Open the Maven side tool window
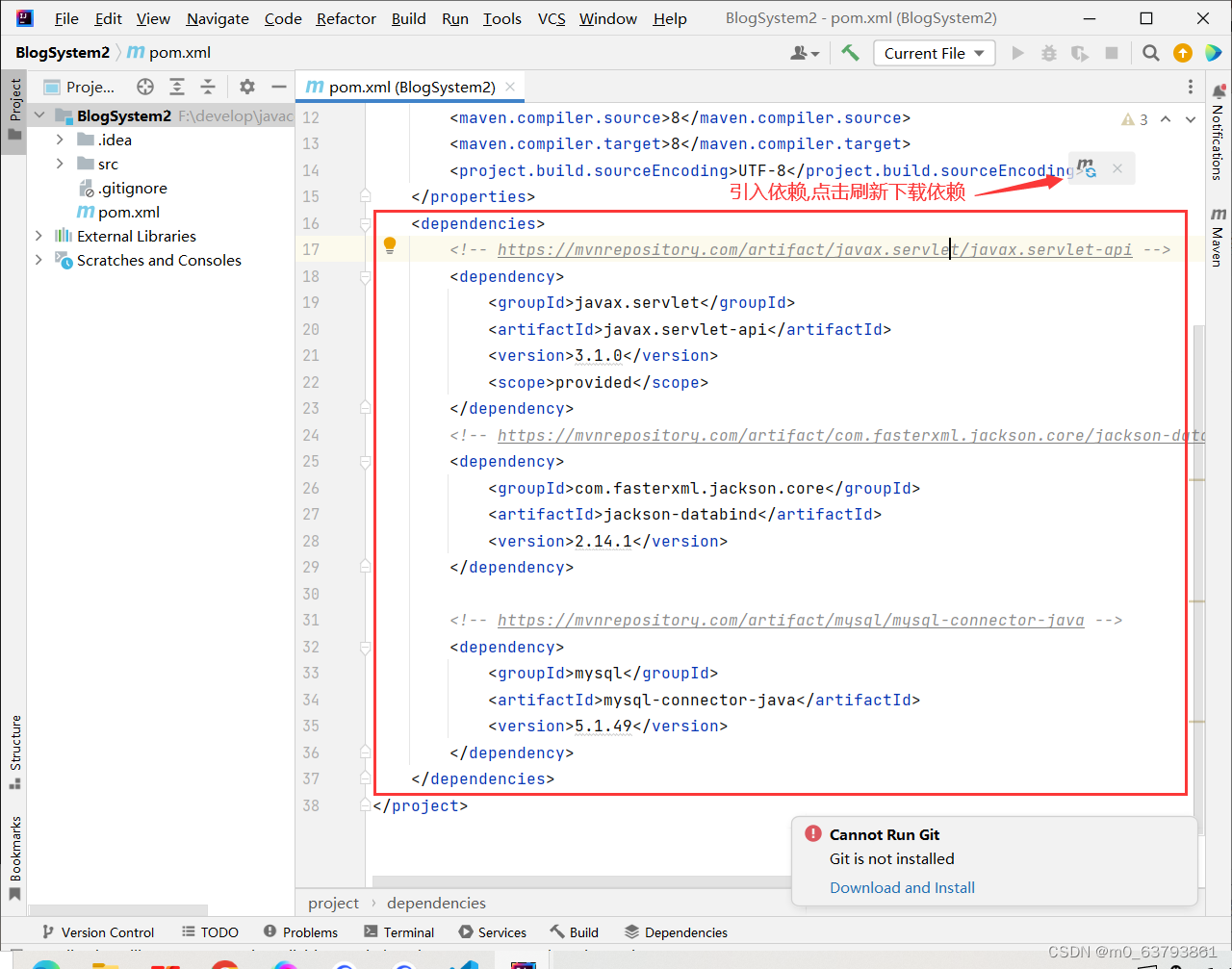 click(1219, 236)
